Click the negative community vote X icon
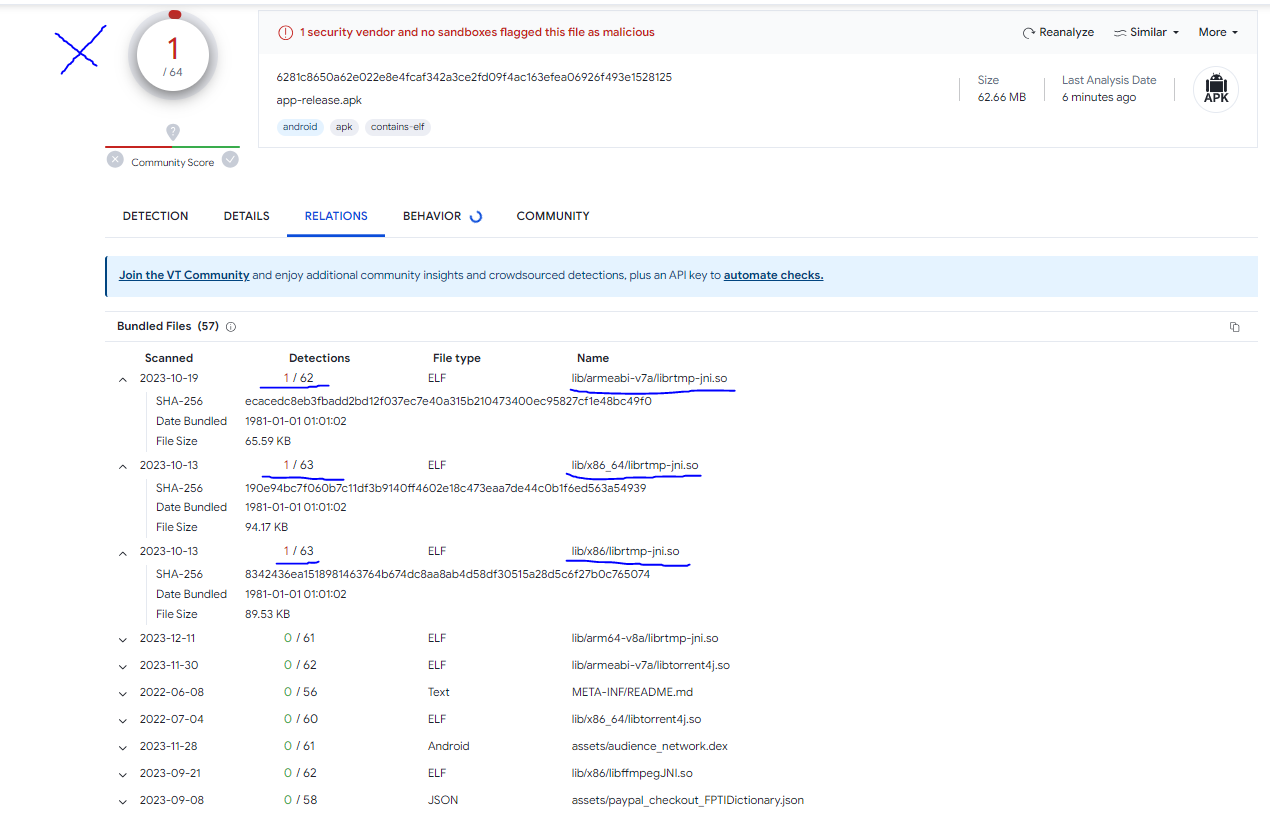This screenshot has width=1270, height=825. (115, 159)
